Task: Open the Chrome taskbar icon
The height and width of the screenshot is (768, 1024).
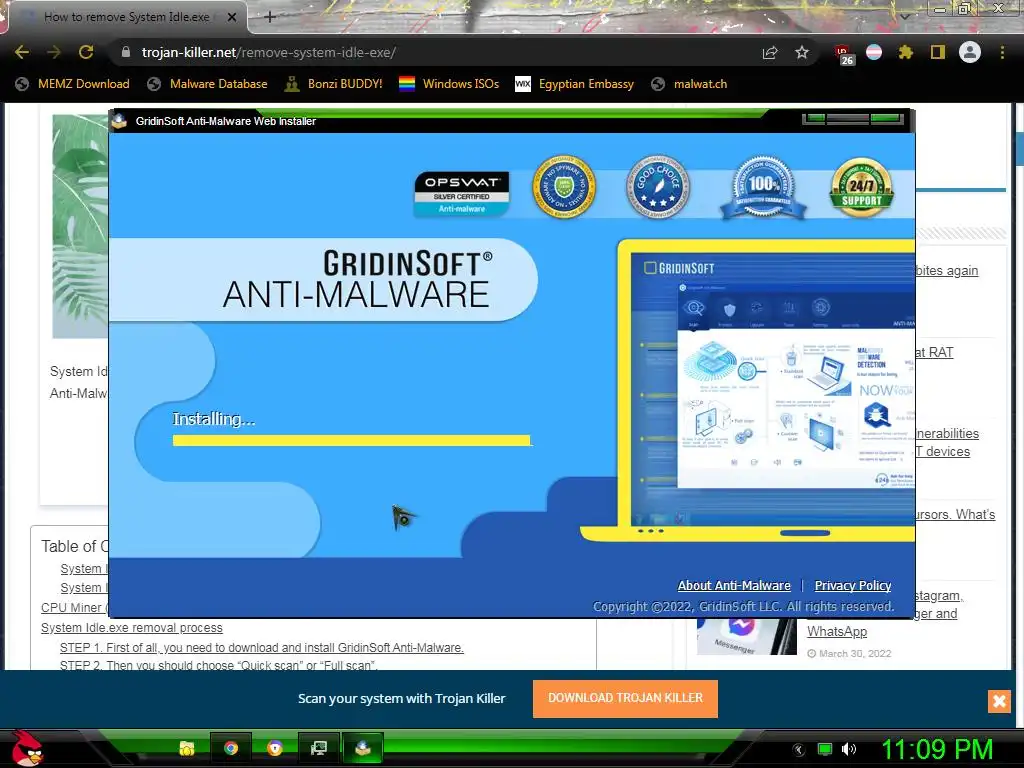Action: pyautogui.click(x=231, y=748)
